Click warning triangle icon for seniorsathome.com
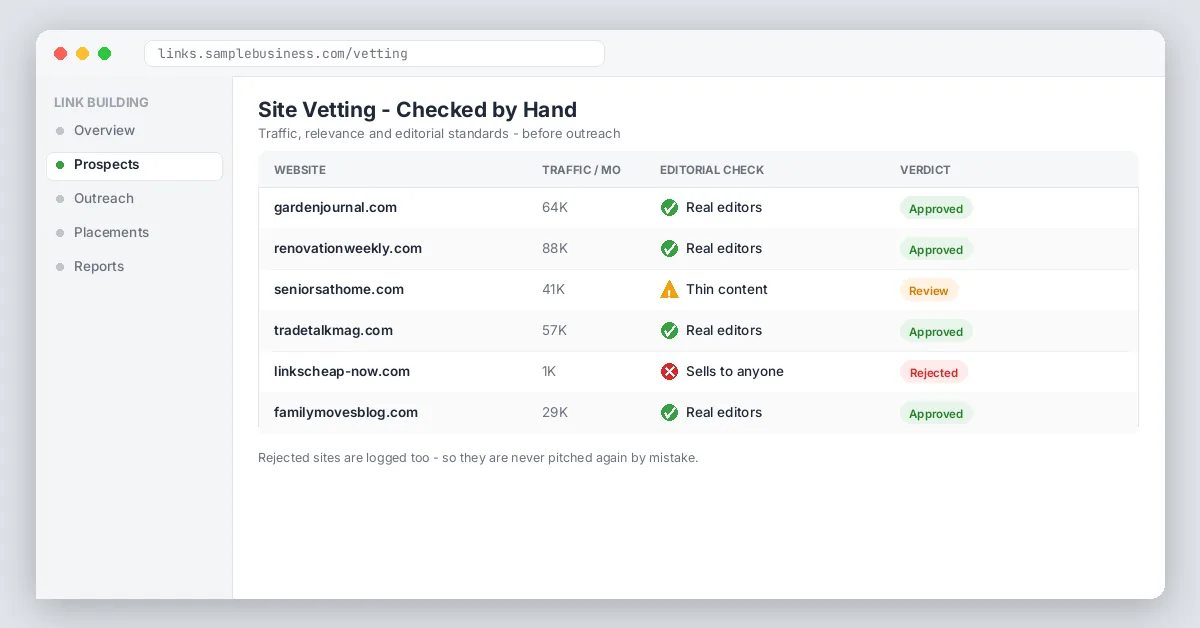This screenshot has height=628, width=1200. (x=670, y=290)
